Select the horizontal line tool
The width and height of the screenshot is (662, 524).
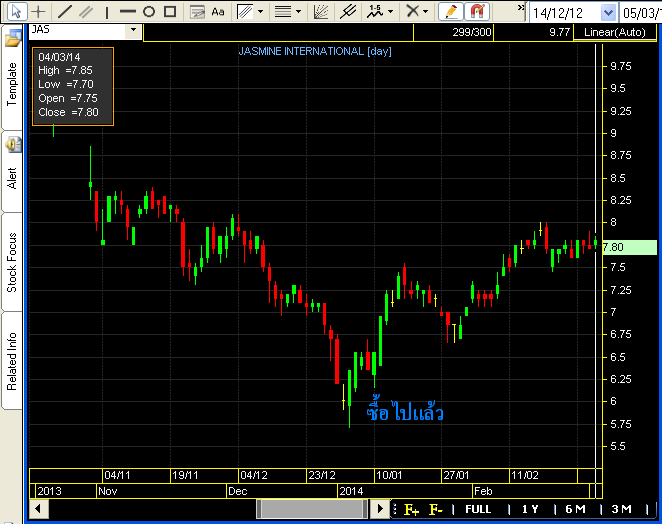pos(128,12)
